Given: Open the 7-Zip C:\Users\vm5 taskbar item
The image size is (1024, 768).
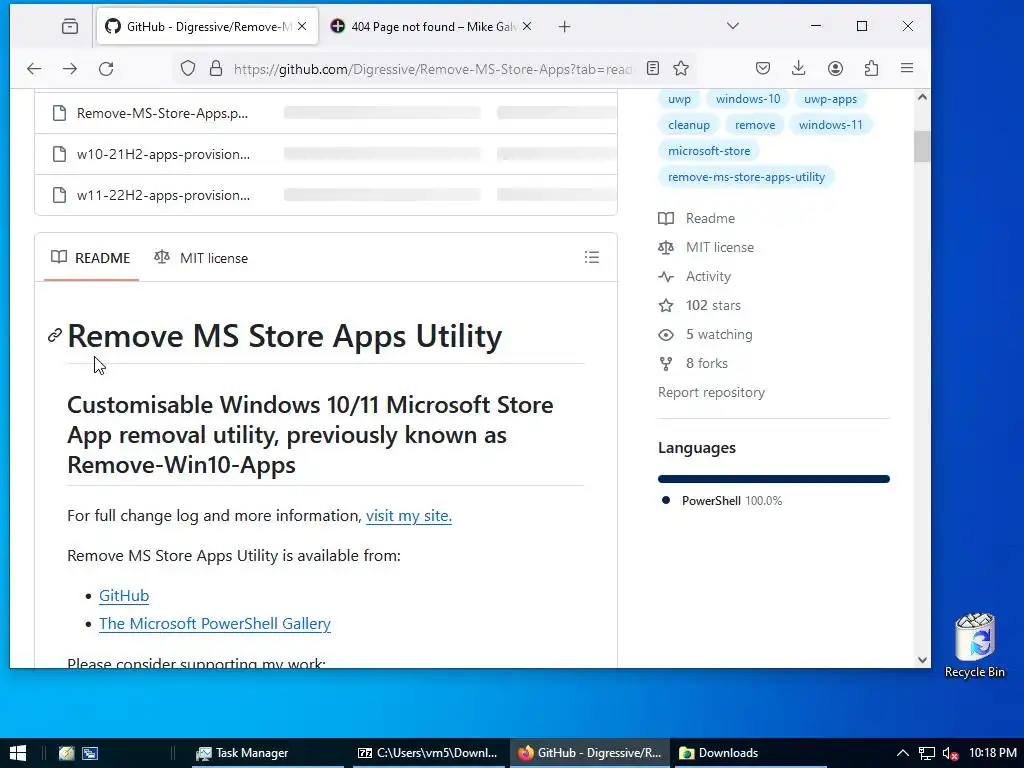Looking at the screenshot, I should (x=427, y=753).
